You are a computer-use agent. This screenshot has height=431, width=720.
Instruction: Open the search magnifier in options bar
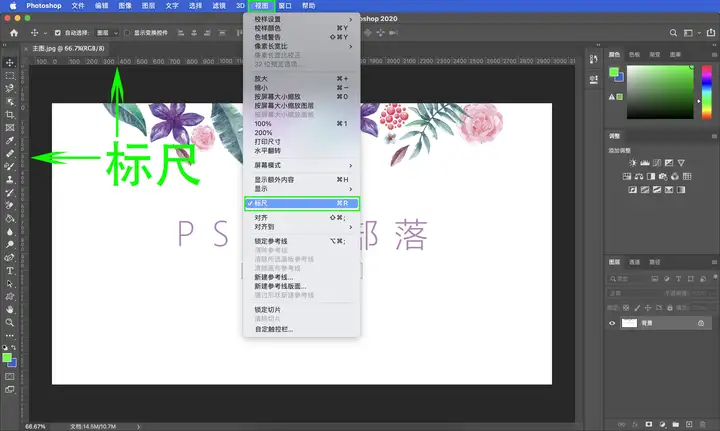click(673, 33)
